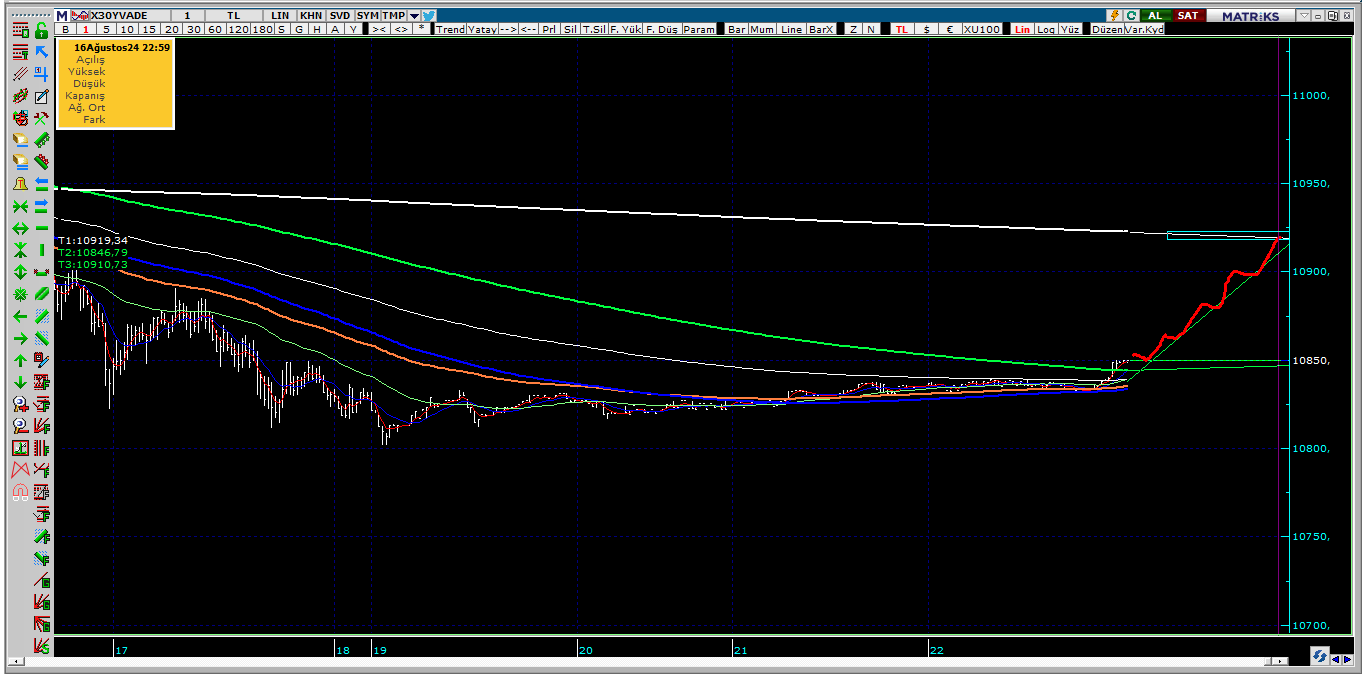The width and height of the screenshot is (1362, 674).
Task: Click the T1:10919,34 trend label
Action: click(92, 240)
